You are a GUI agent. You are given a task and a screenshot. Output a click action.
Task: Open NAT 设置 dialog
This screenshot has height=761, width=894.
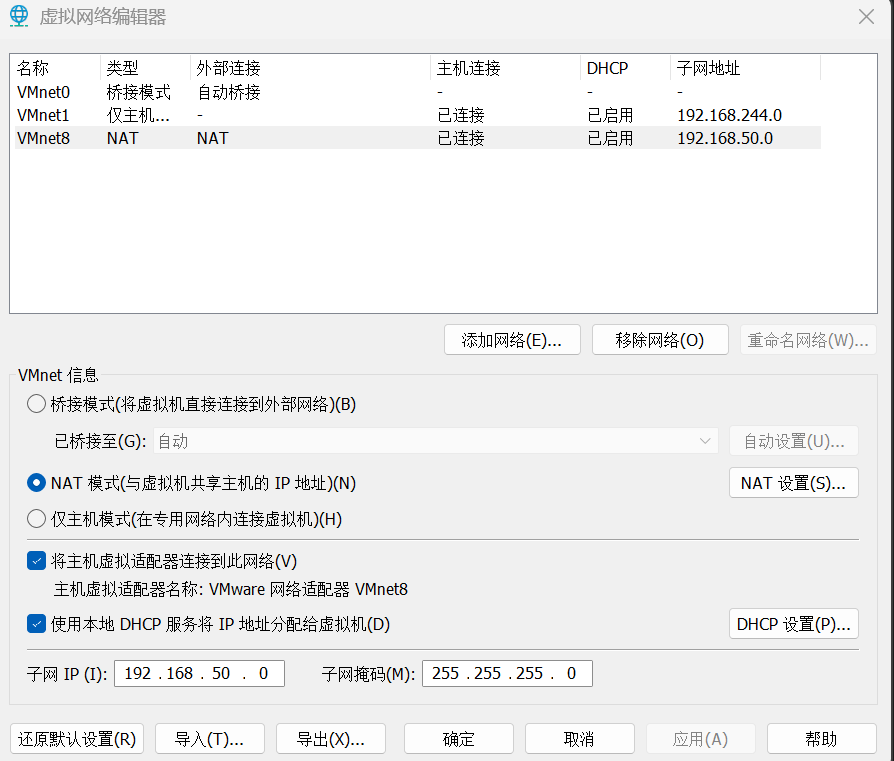793,483
